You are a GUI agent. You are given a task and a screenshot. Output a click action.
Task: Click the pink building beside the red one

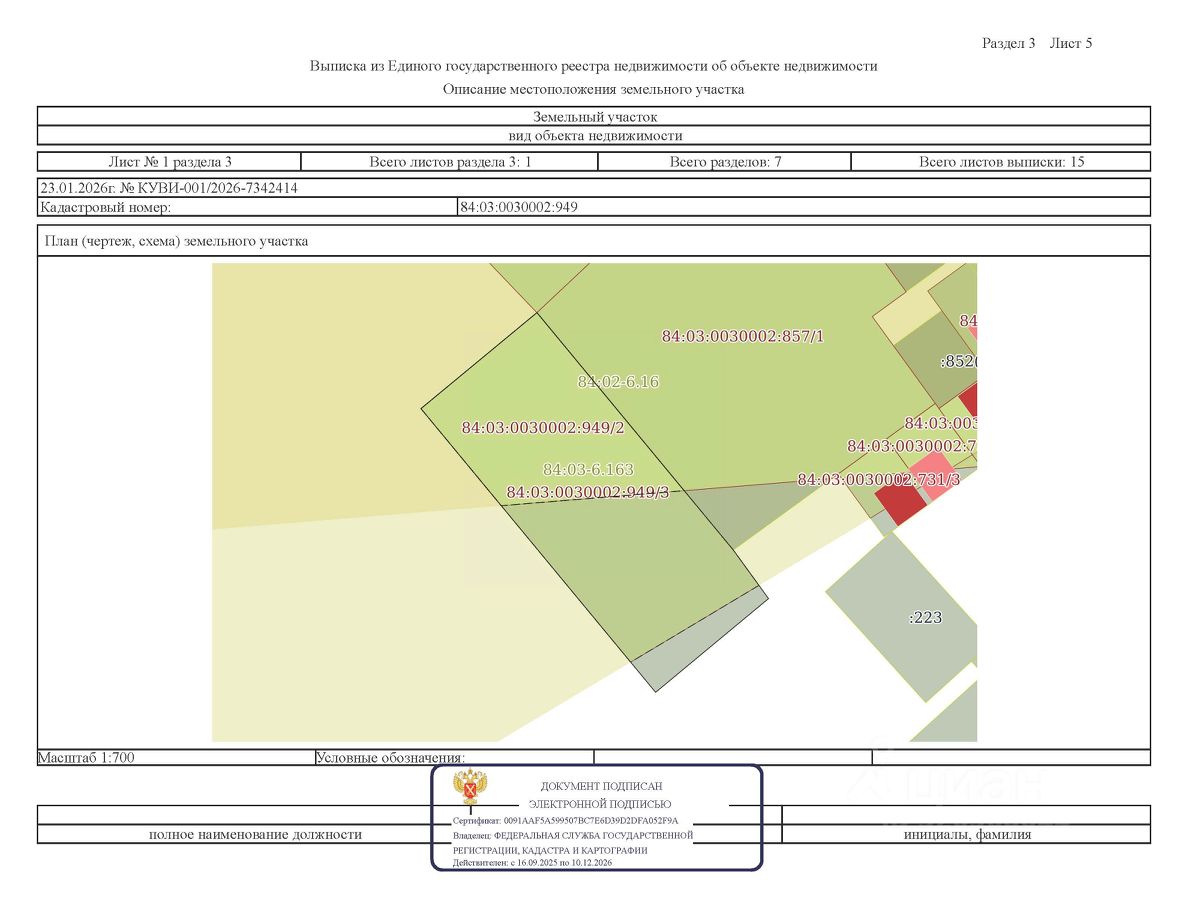pyautogui.click(x=934, y=476)
